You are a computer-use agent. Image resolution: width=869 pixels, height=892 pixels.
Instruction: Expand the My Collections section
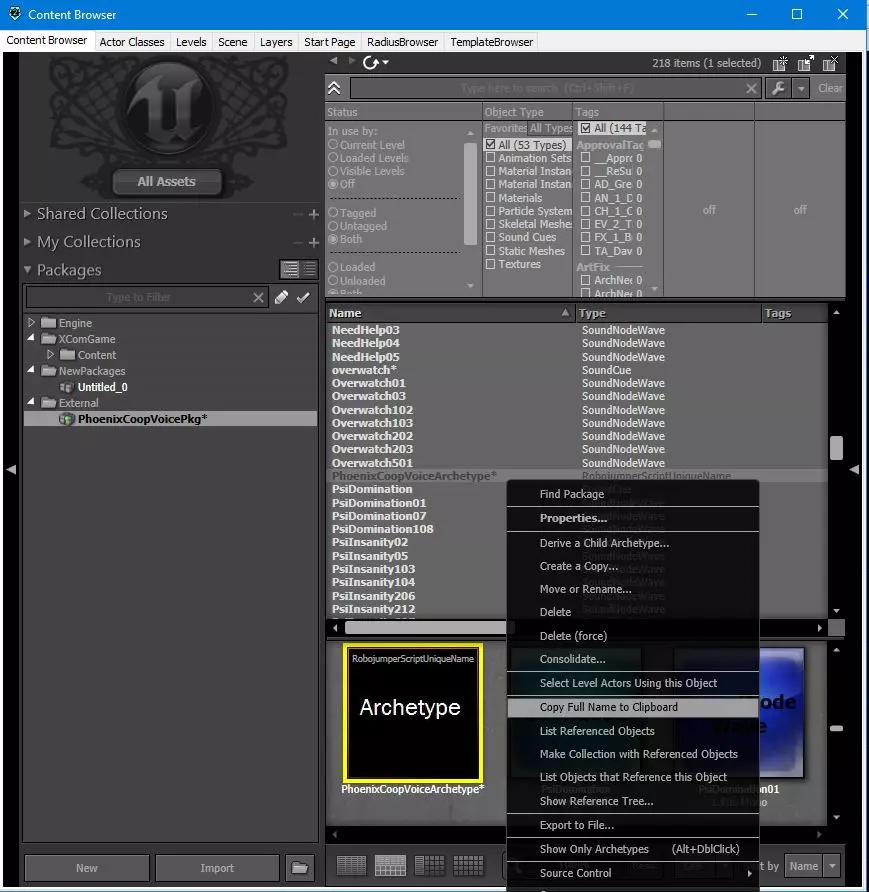click(x=27, y=242)
